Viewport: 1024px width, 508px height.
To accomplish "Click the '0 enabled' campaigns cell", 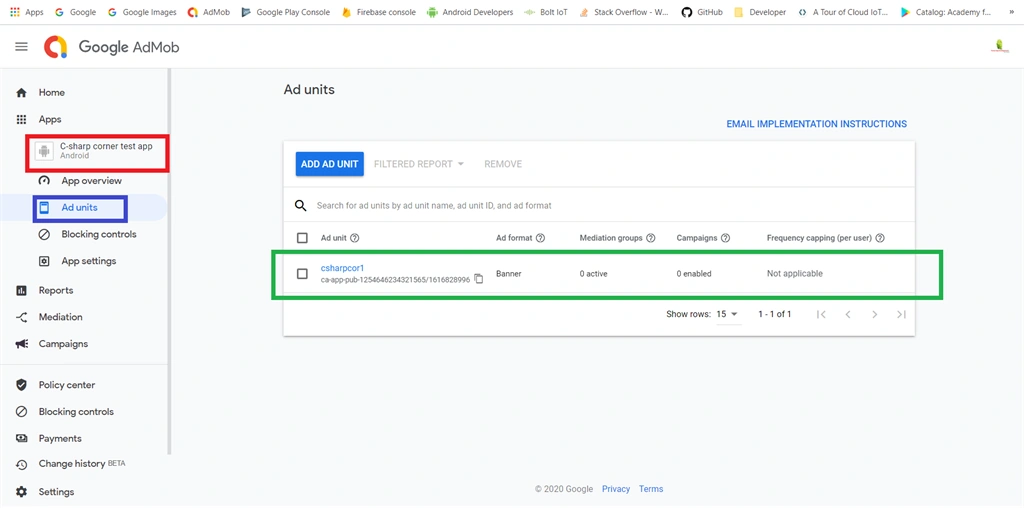I will [694, 274].
